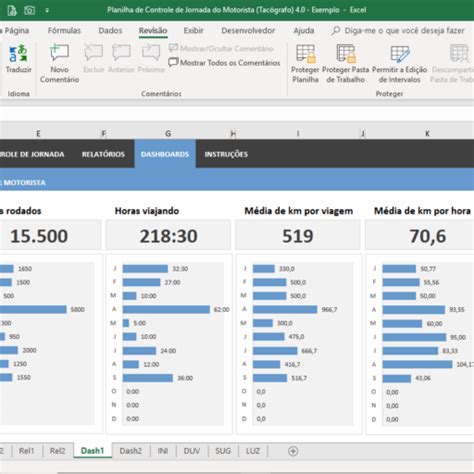Viewport: 474px width, 474px height.
Task: Select the Dash1 sheet tab
Action: click(93, 451)
